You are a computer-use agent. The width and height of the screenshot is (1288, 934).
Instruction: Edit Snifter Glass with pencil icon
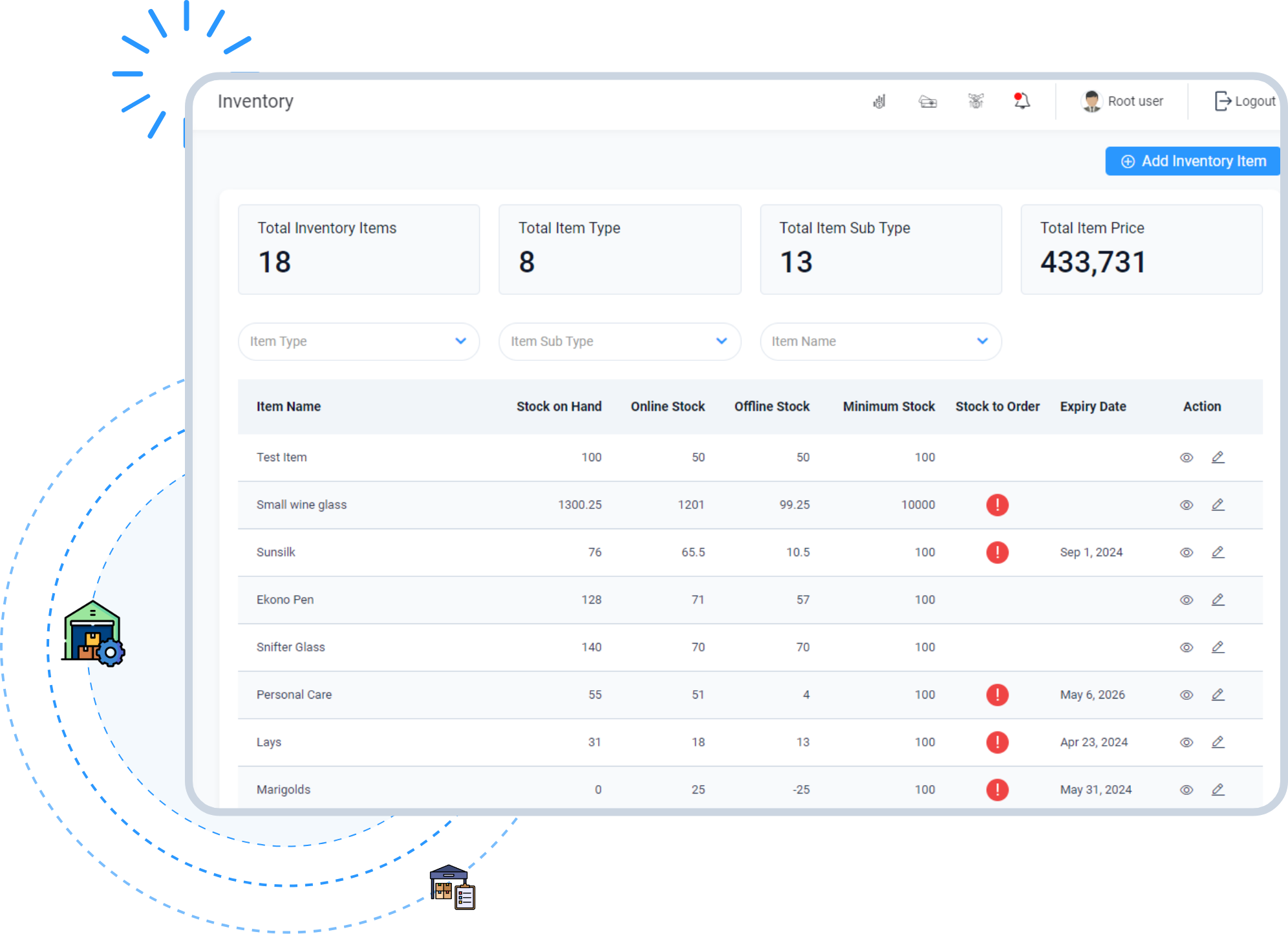click(x=1218, y=647)
